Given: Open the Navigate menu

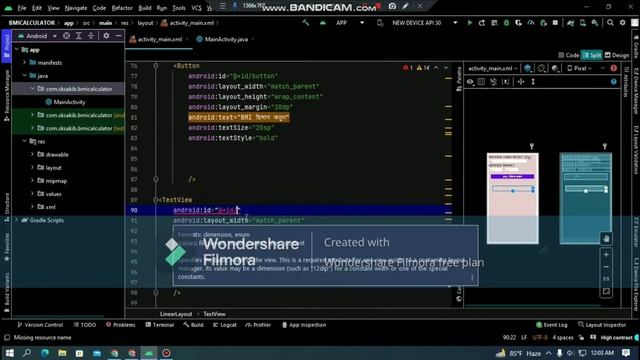Looking at the screenshot, I should pos(76,8).
